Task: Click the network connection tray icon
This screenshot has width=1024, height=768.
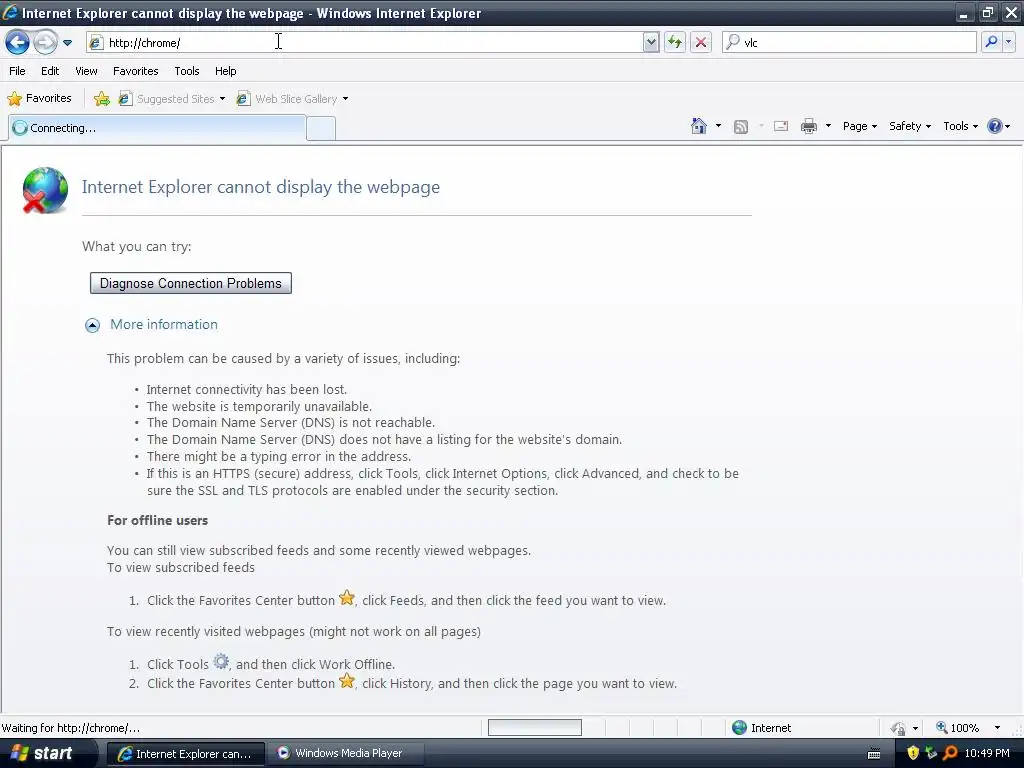Action: pyautogui.click(x=931, y=754)
